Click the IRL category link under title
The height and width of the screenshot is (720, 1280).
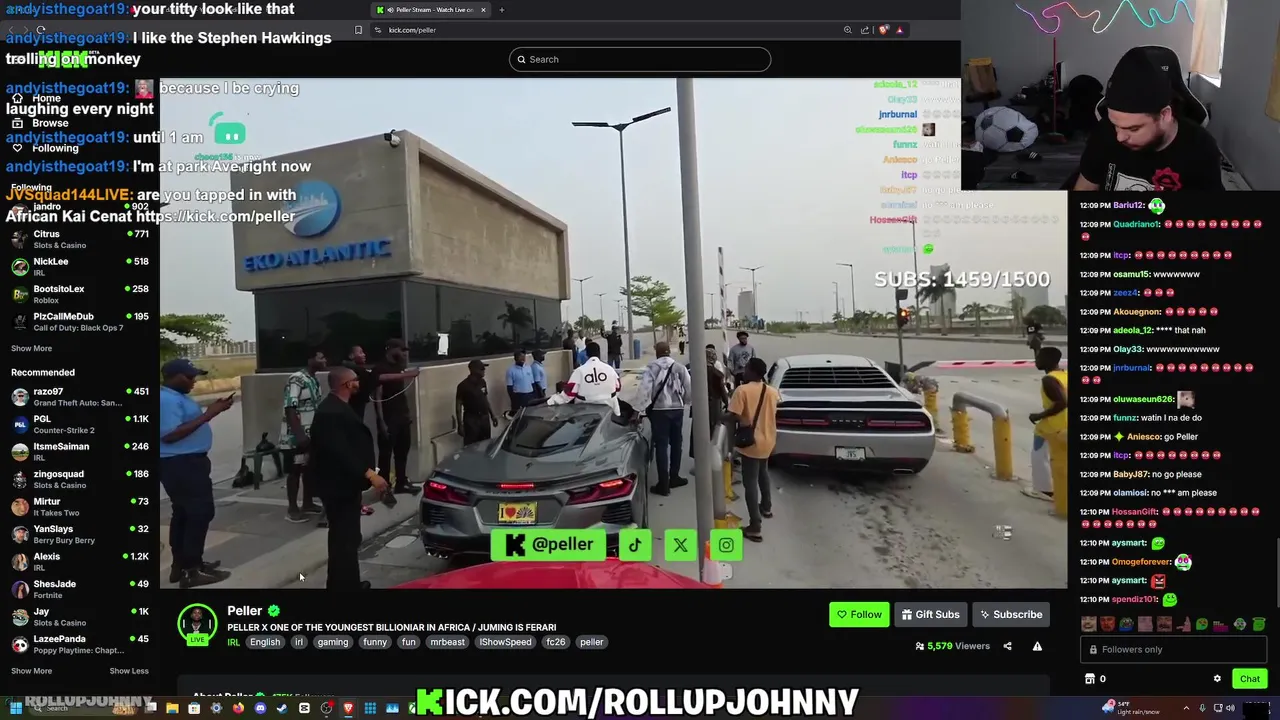233,642
